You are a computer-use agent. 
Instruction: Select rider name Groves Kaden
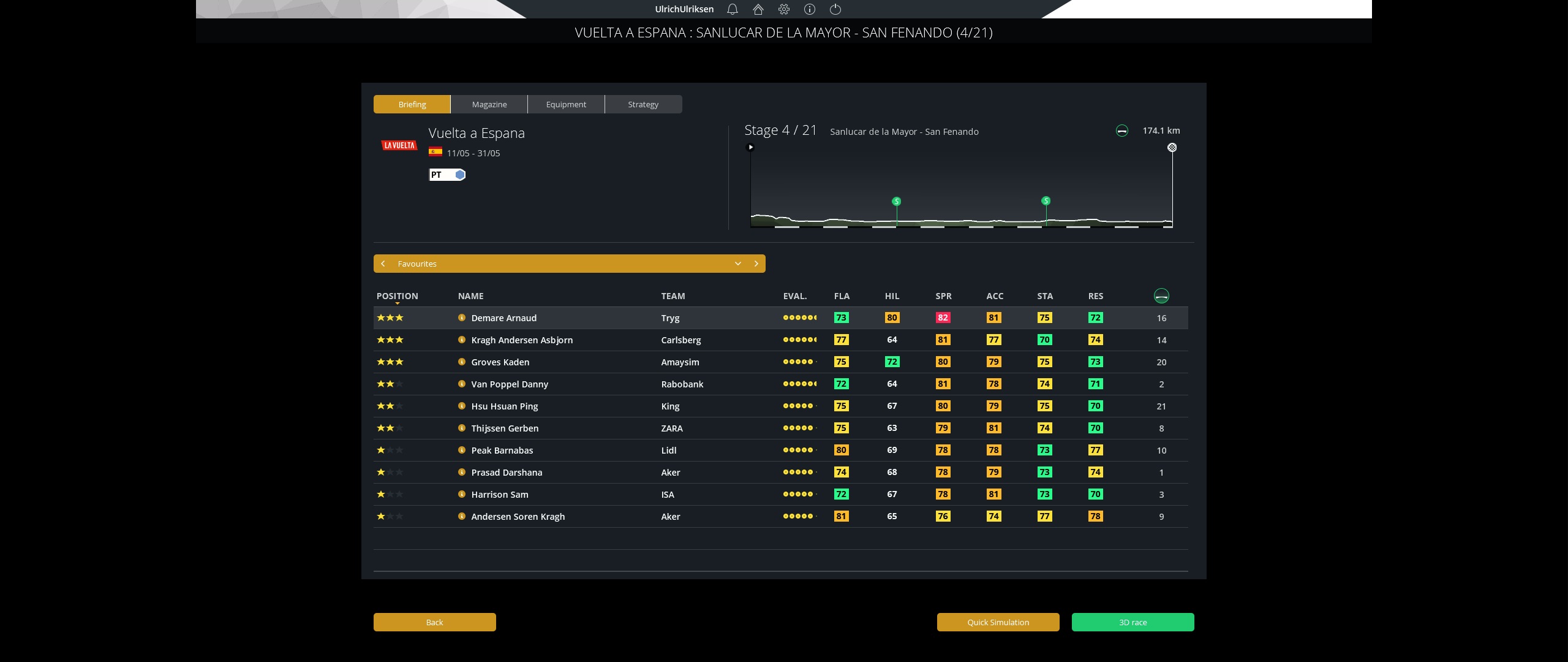(x=500, y=362)
